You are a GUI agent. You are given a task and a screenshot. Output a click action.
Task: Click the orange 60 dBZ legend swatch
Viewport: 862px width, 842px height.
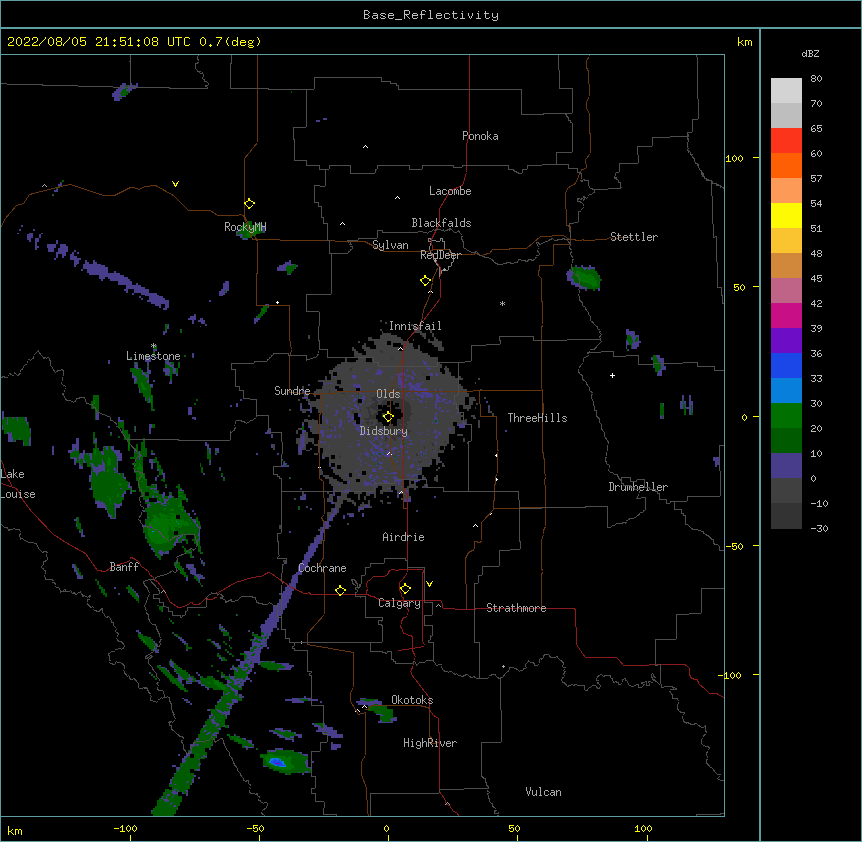click(x=786, y=165)
